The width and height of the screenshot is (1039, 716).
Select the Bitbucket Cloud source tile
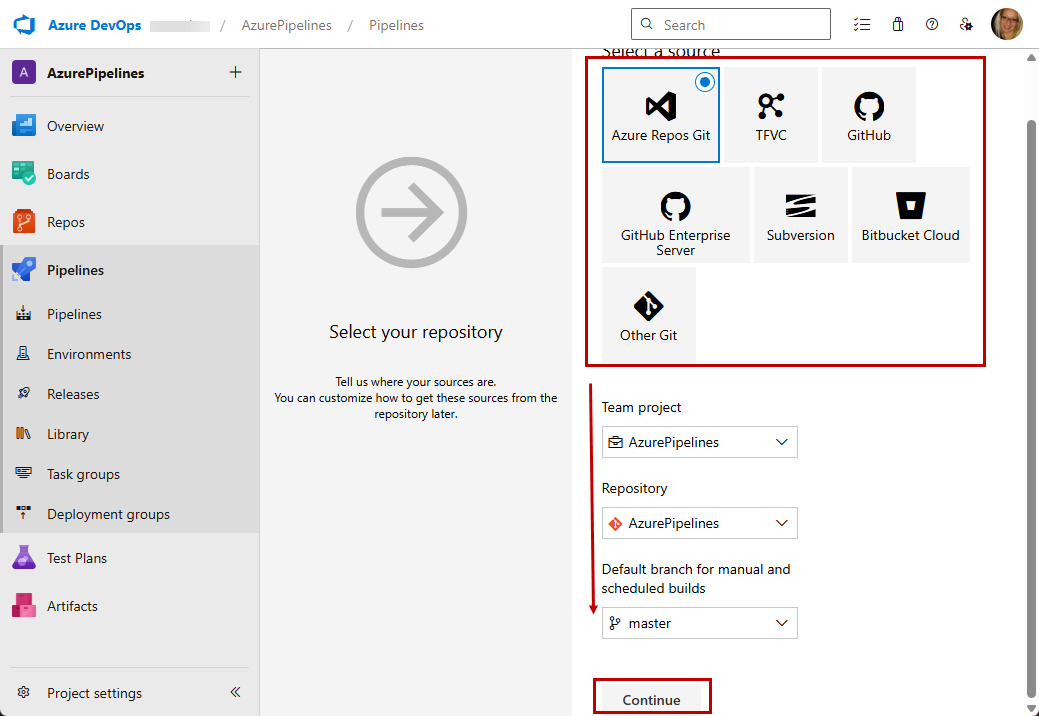coord(910,215)
